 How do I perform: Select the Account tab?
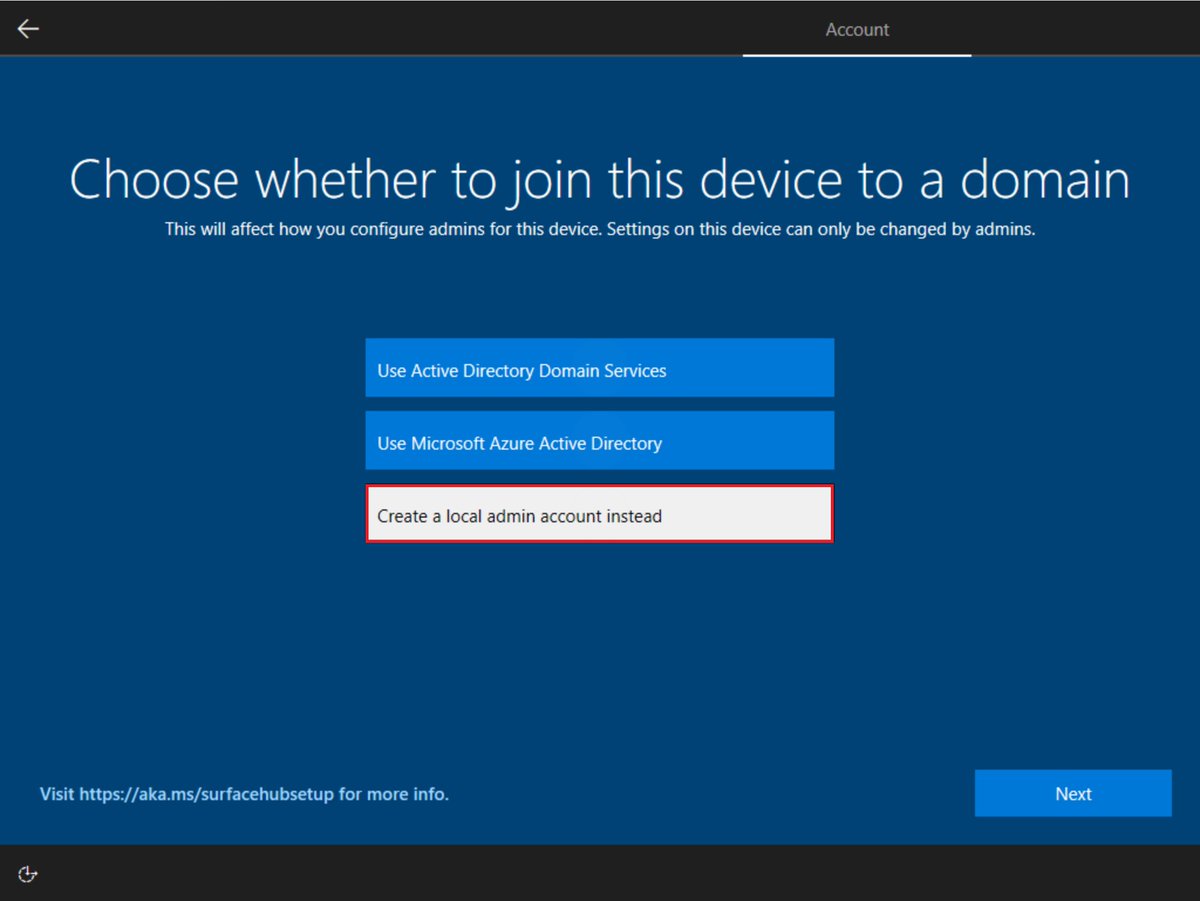(x=857, y=30)
